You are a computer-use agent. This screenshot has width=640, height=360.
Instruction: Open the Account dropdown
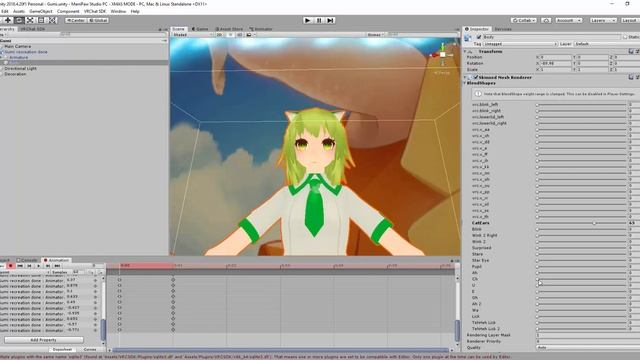(x=568, y=20)
